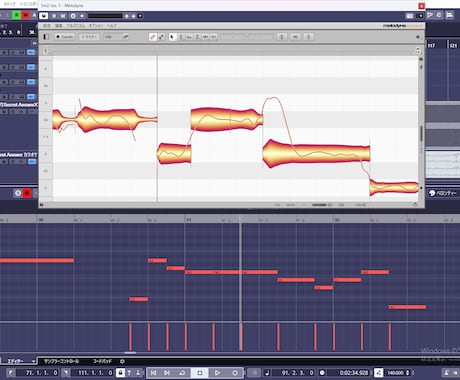Click the tempo link icon in Melodyne
460x380 pixels.
click(126, 37)
